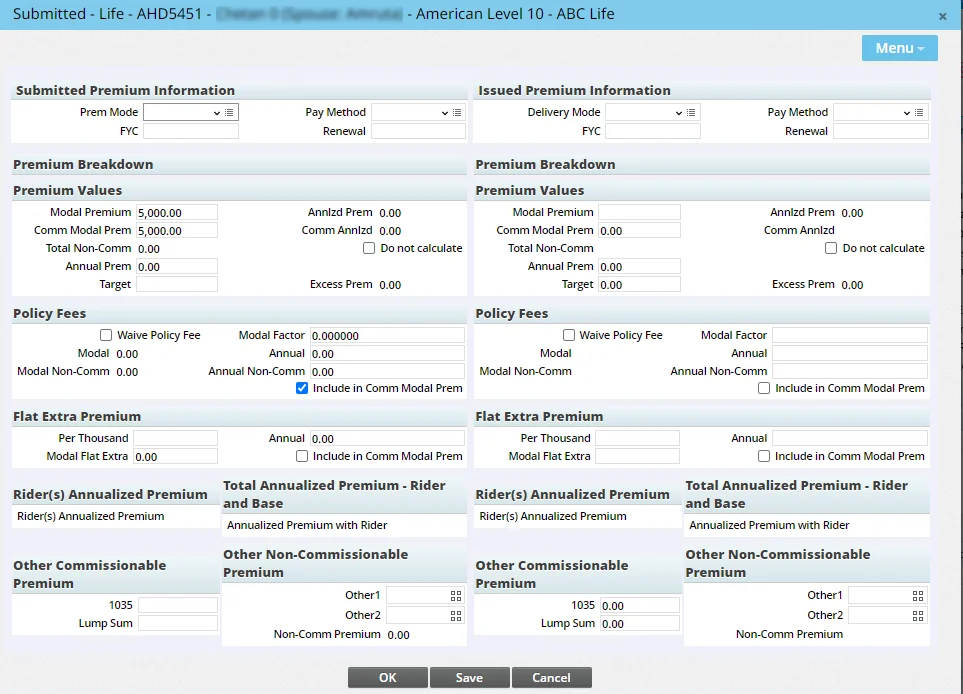Click the issued 1035 input field

pyautogui.click(x=639, y=605)
